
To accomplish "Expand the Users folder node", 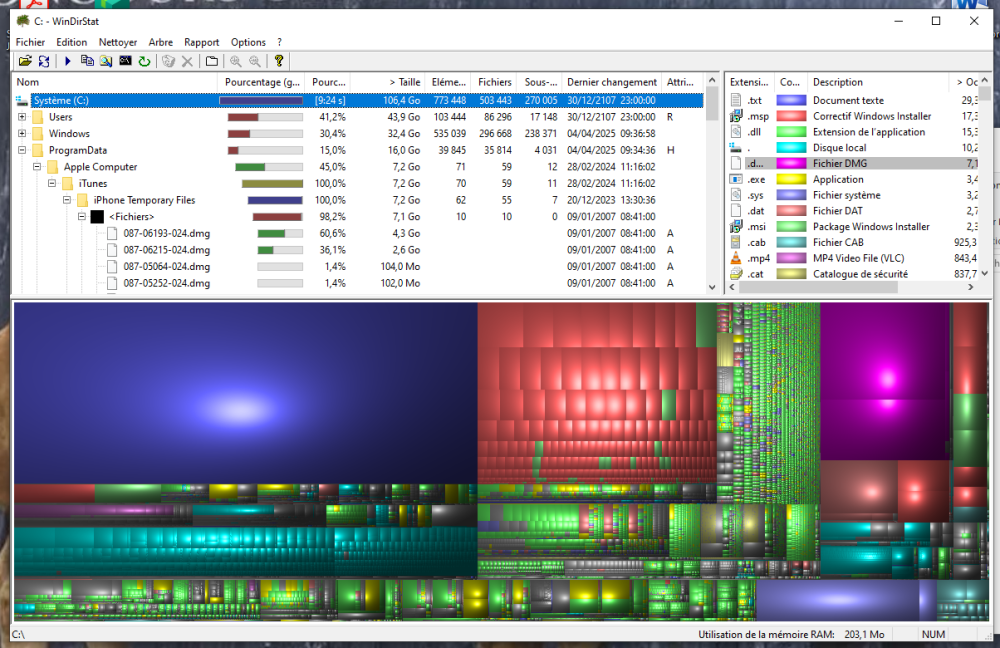I will [x=22, y=117].
